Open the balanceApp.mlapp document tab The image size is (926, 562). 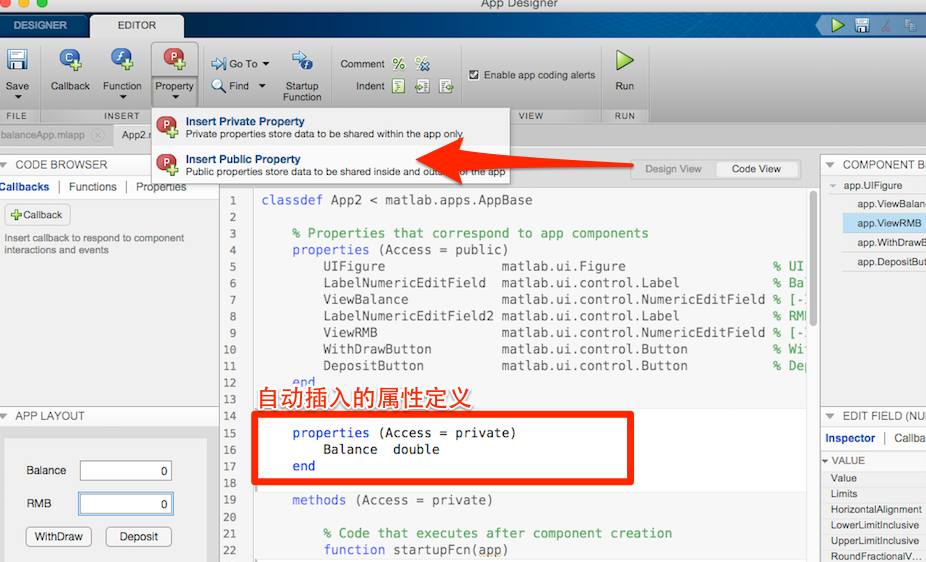click(43, 135)
